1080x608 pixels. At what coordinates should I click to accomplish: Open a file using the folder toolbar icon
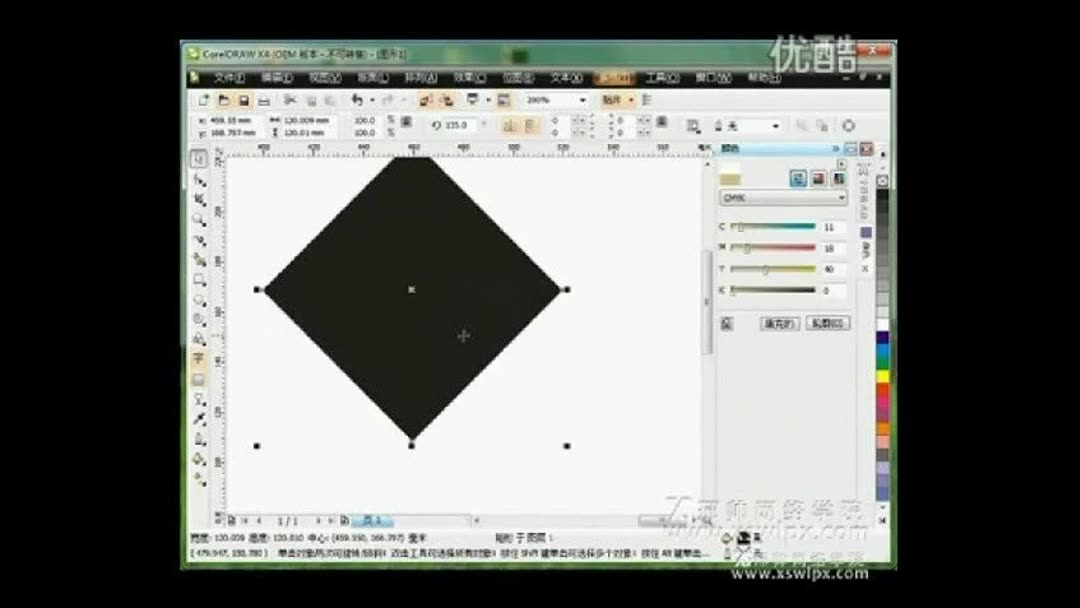click(x=224, y=100)
